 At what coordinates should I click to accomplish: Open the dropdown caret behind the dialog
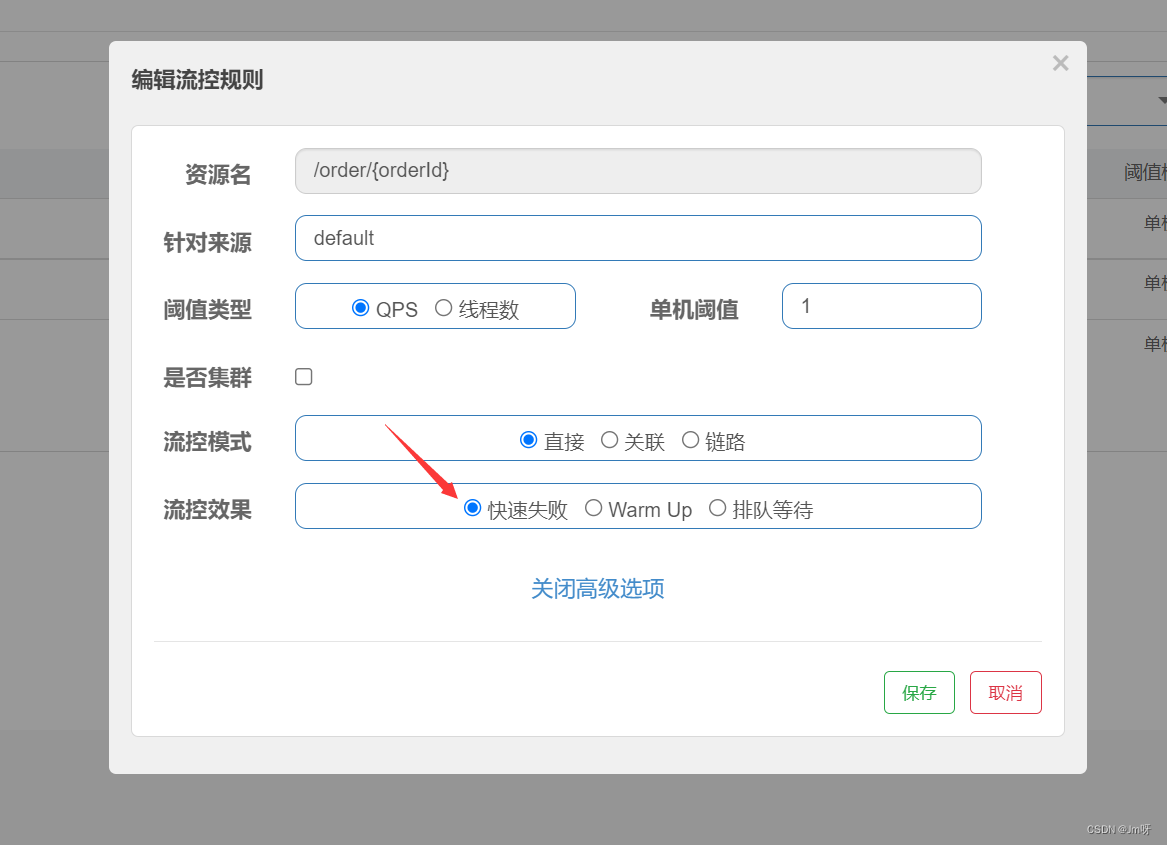[x=1161, y=101]
